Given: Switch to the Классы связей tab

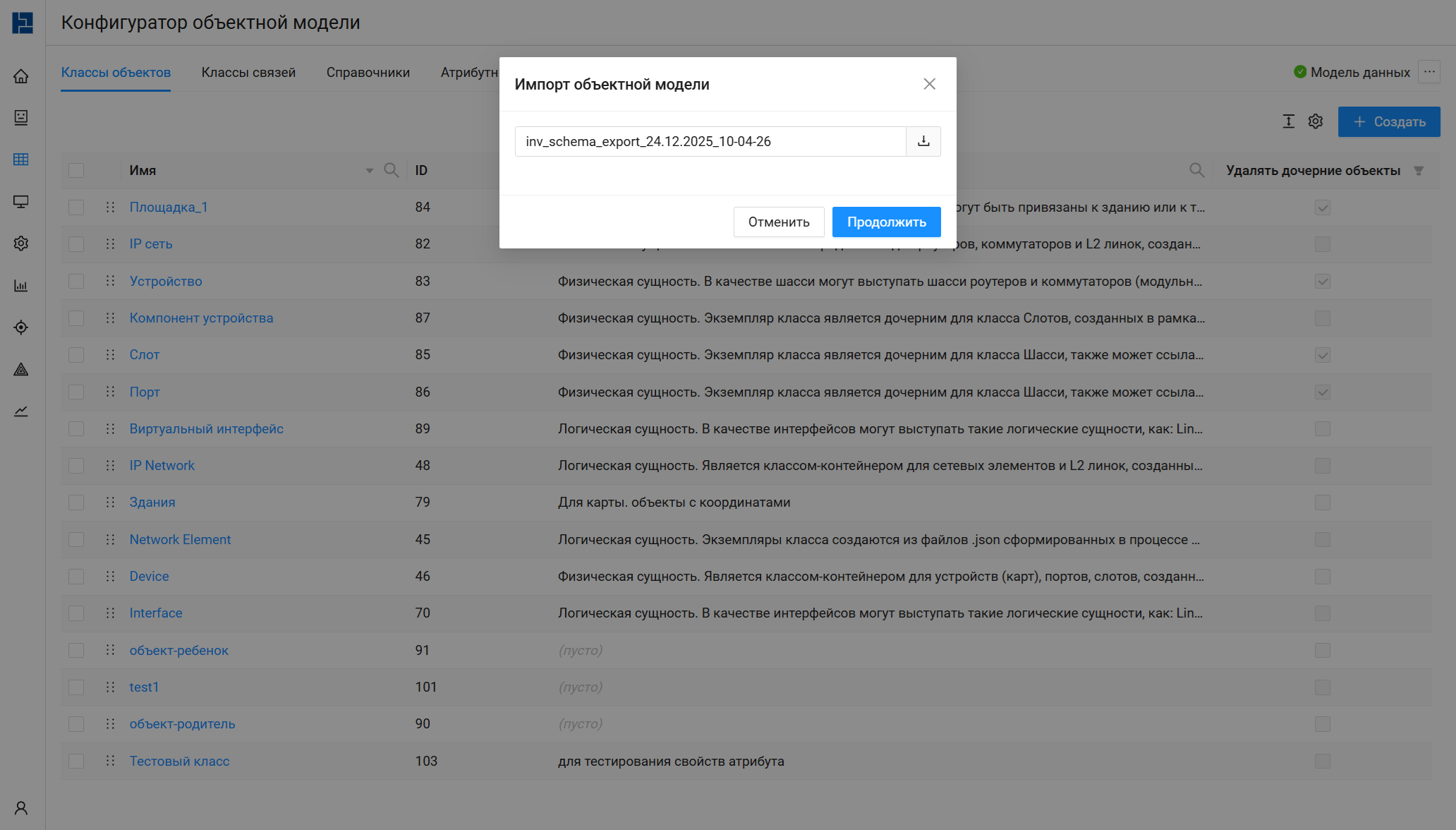Looking at the screenshot, I should [x=248, y=72].
